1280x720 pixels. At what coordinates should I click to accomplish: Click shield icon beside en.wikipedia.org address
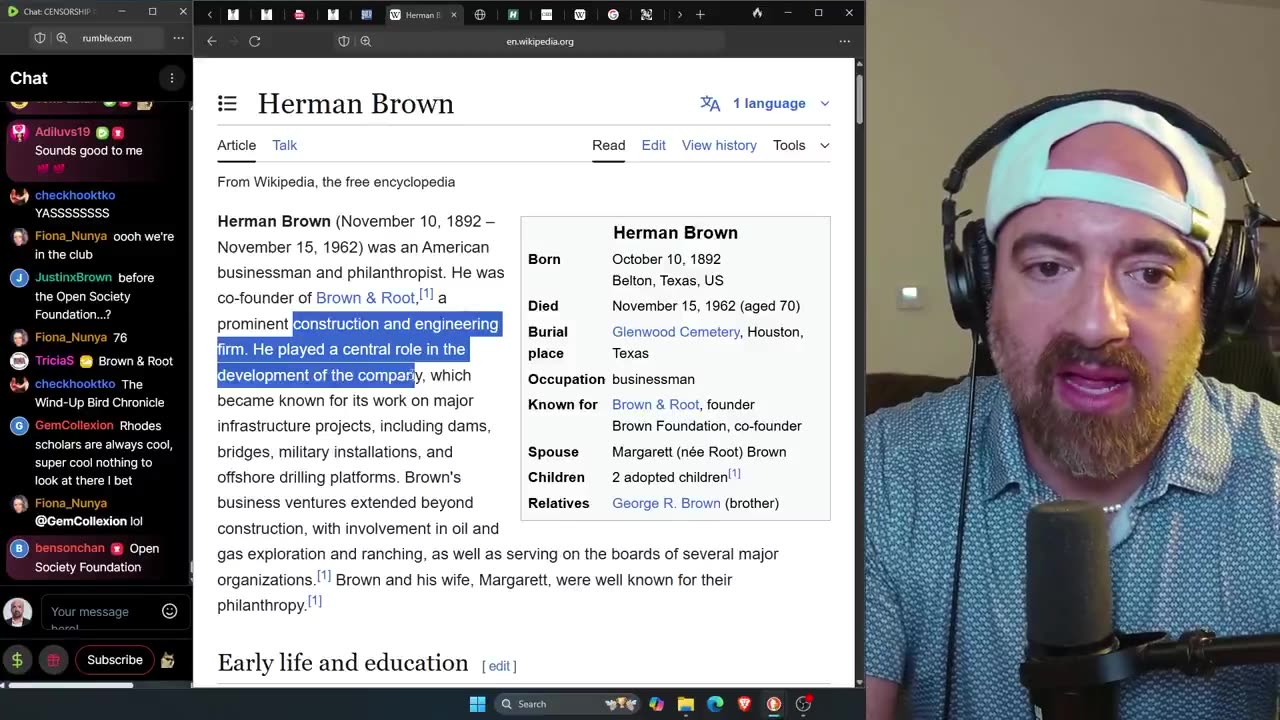(x=343, y=41)
